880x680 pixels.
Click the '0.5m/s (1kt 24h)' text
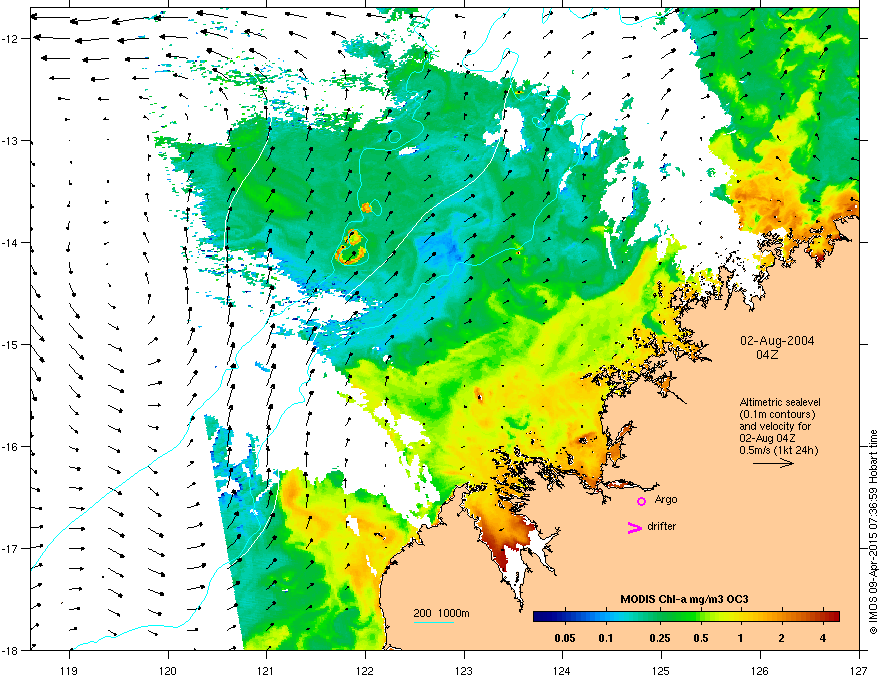[778, 450]
